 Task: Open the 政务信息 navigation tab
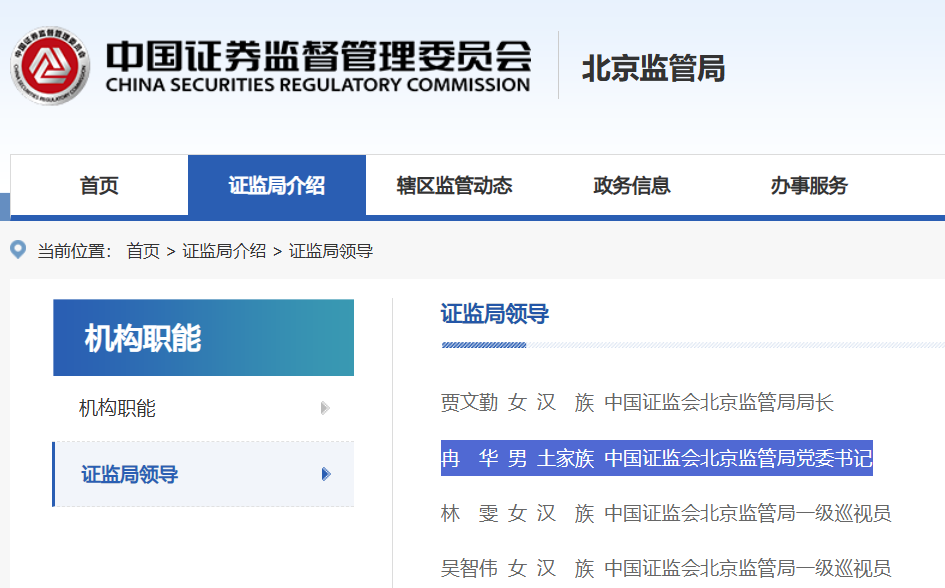coord(632,185)
